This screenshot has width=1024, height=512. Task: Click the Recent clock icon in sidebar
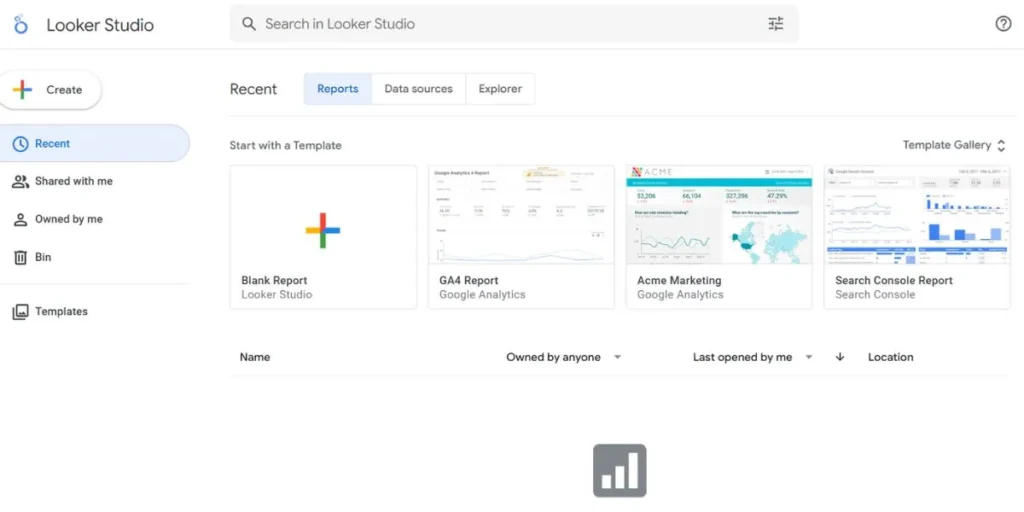[x=21, y=144]
